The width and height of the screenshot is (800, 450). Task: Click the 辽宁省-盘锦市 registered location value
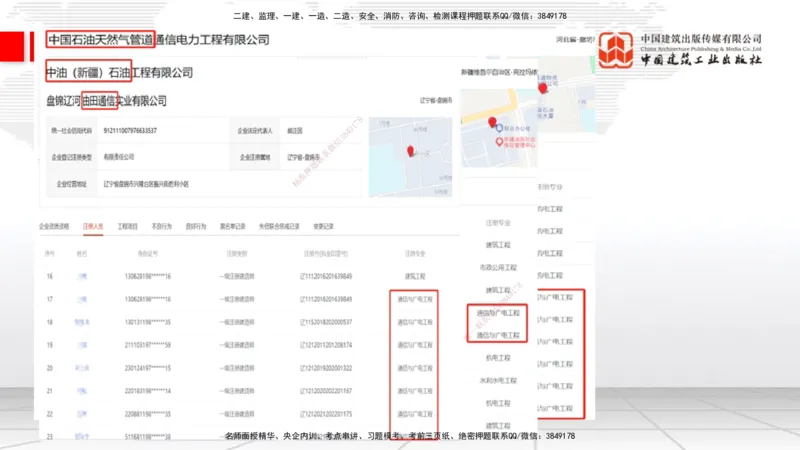(304, 157)
